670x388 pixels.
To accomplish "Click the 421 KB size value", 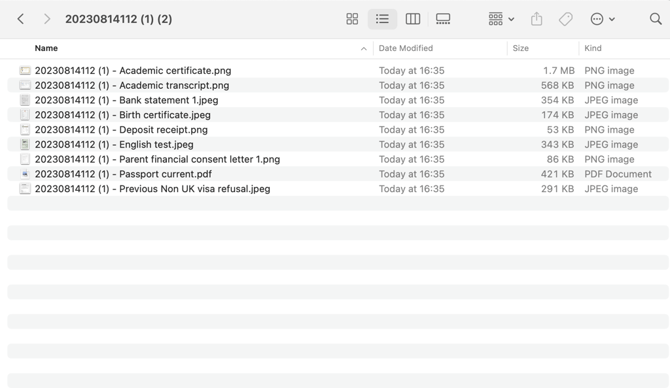I will point(557,174).
